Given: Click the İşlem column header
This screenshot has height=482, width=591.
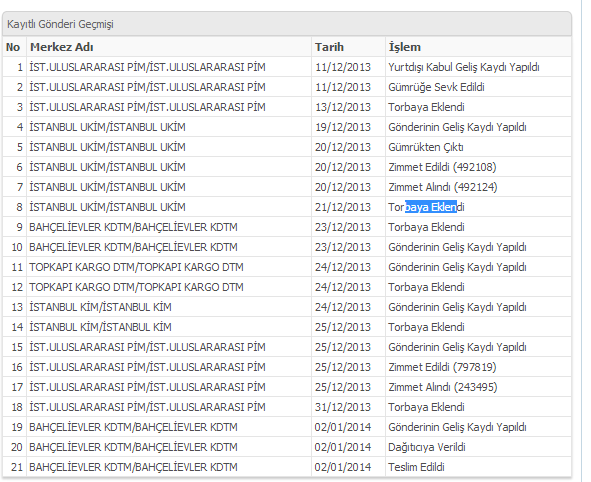Looking at the screenshot, I should (404, 47).
